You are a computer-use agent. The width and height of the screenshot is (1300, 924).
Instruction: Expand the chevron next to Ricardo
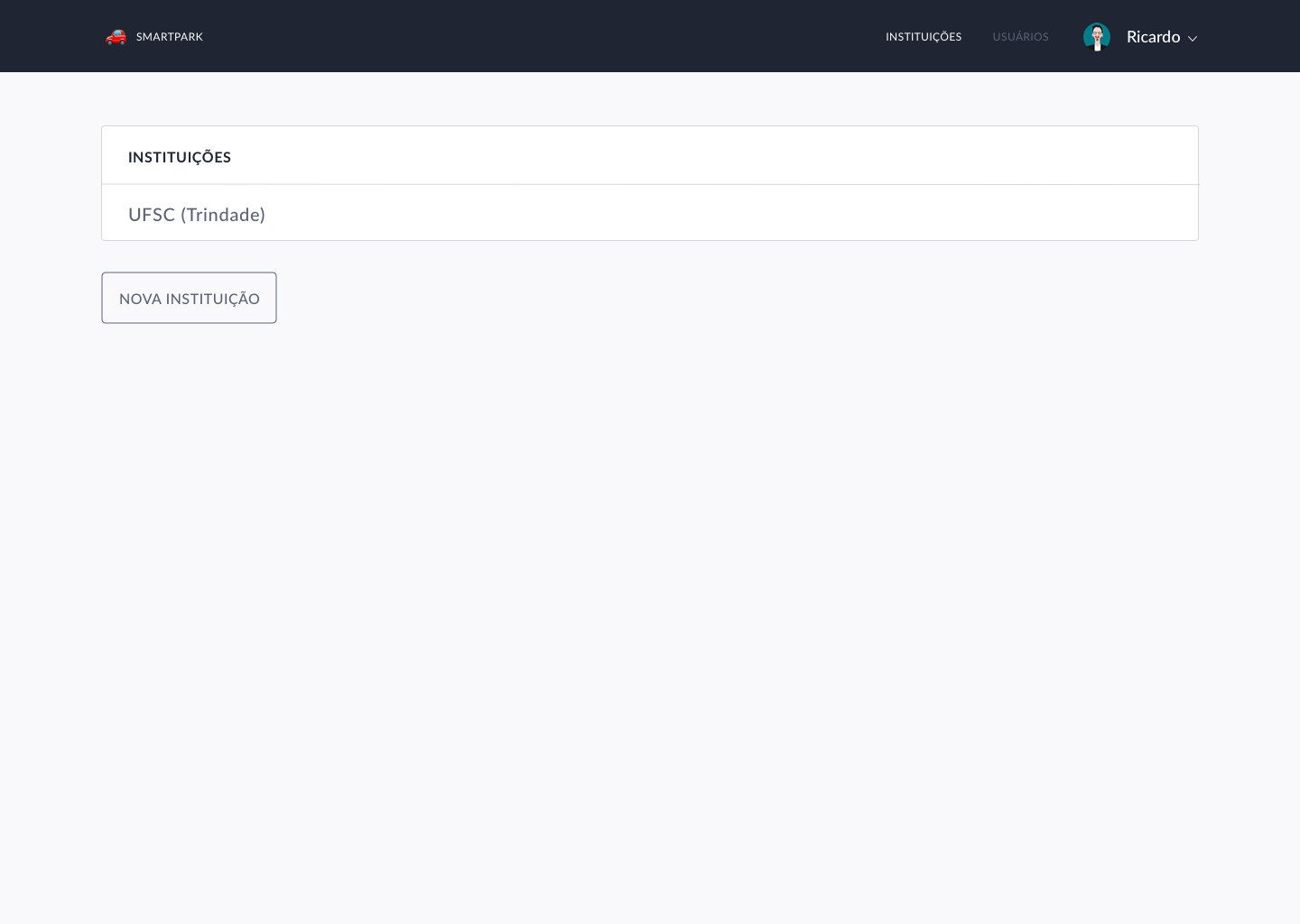pyautogui.click(x=1193, y=39)
